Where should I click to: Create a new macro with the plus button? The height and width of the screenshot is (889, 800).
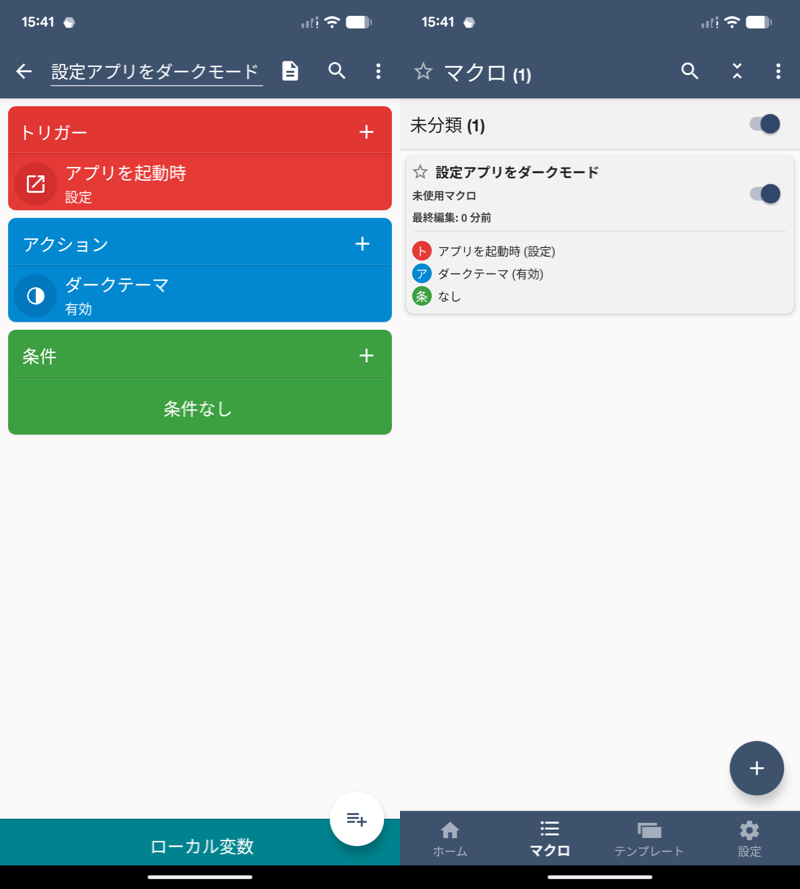757,768
